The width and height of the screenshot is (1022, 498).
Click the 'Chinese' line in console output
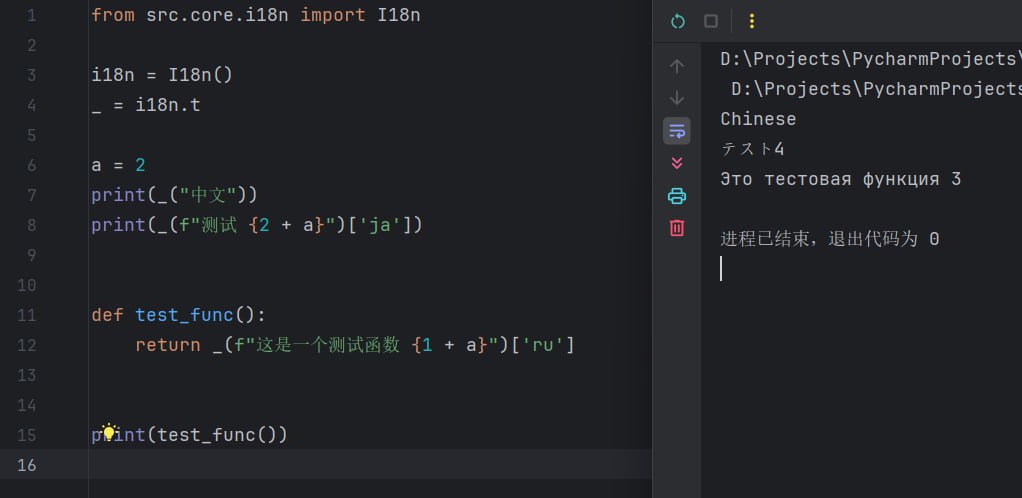pos(758,119)
